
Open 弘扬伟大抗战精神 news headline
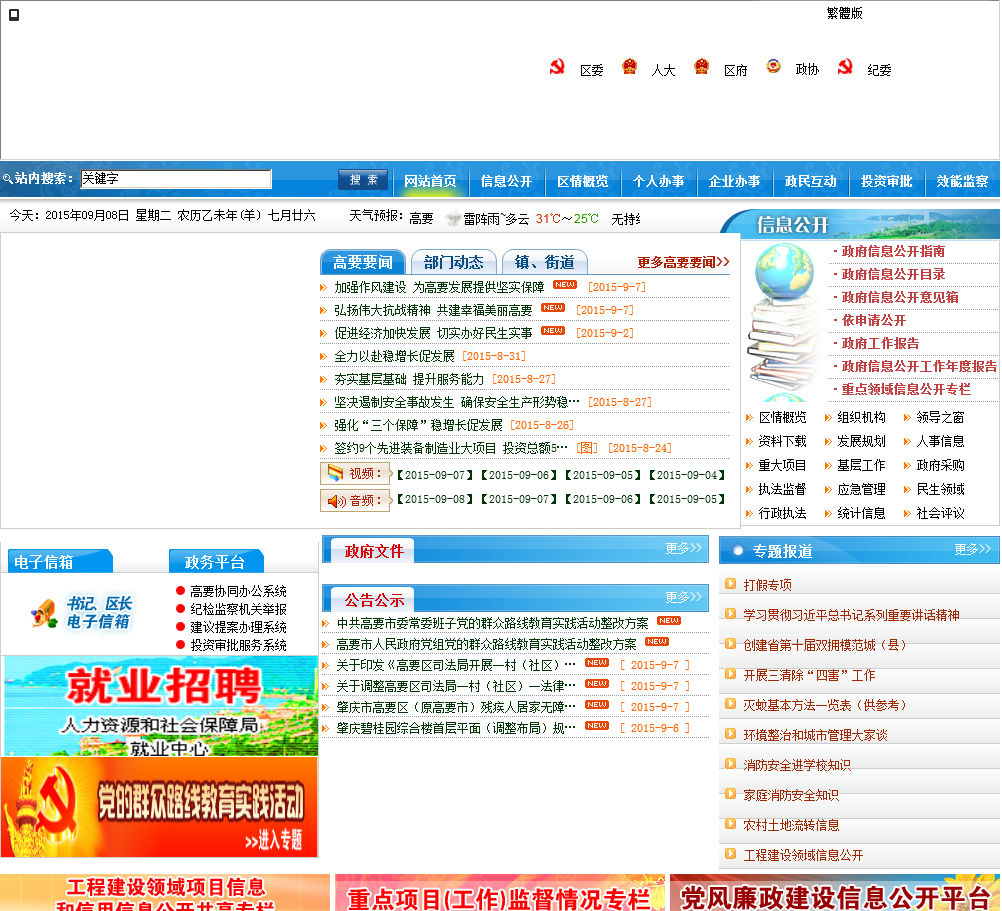433,310
